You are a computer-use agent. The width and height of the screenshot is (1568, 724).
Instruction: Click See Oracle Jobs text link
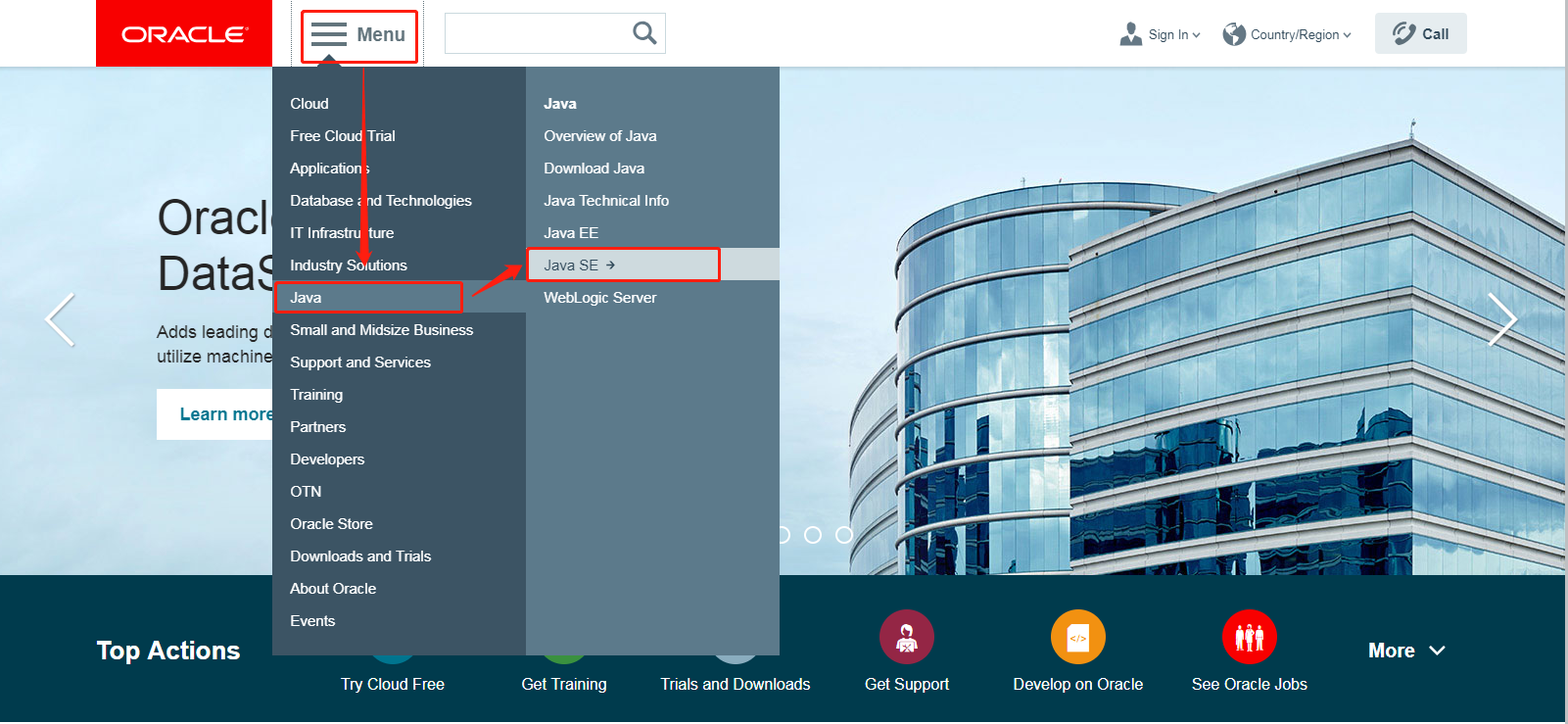pyautogui.click(x=1250, y=684)
